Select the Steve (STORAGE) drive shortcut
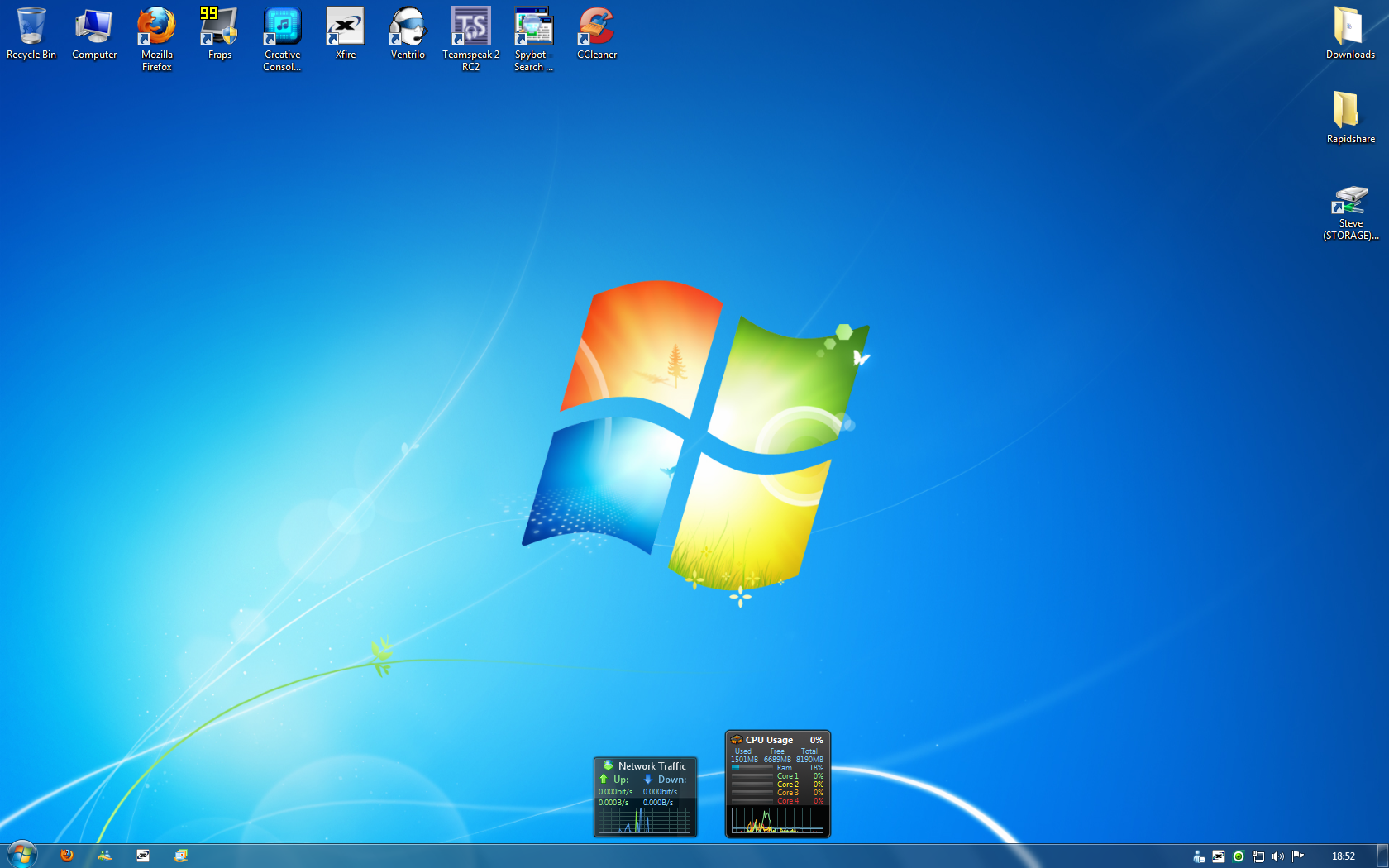The width and height of the screenshot is (1389, 868). (1349, 201)
